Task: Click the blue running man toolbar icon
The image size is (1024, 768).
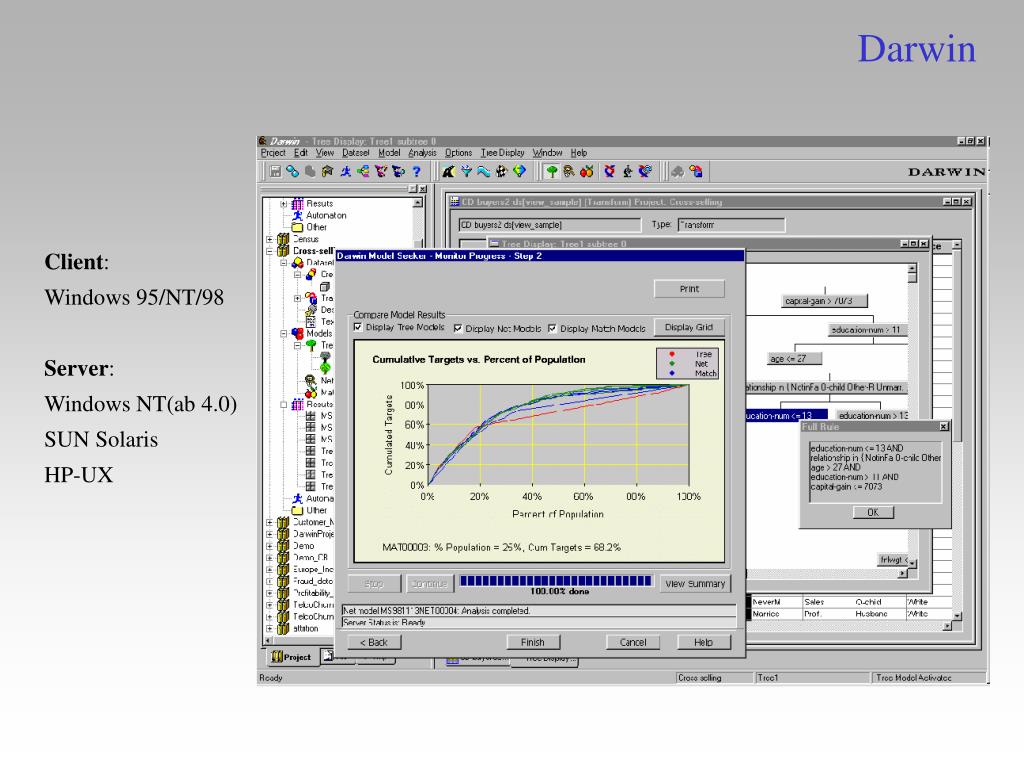Action: (x=345, y=171)
